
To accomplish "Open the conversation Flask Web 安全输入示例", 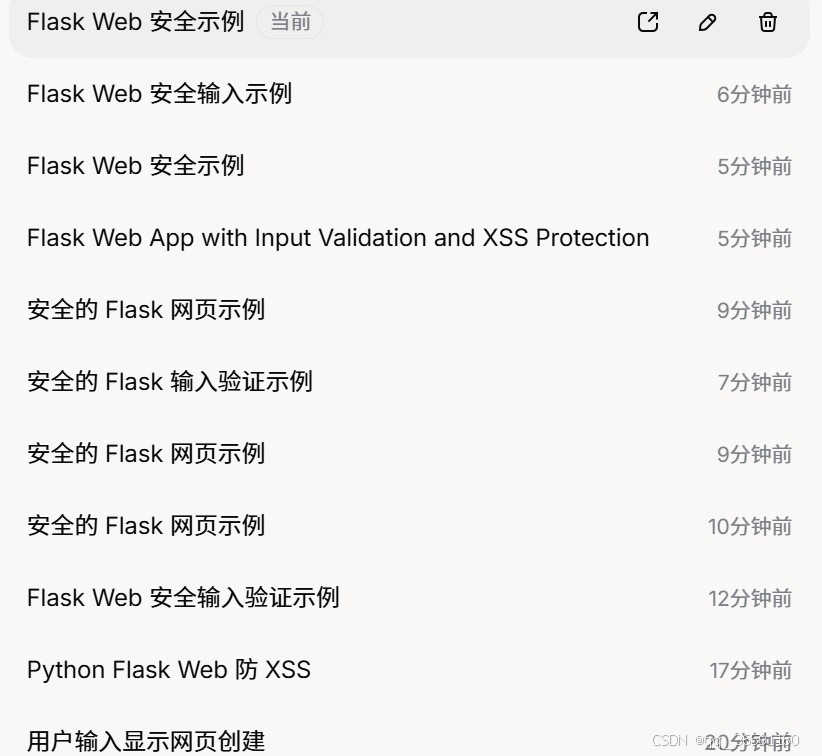I will click(x=160, y=94).
